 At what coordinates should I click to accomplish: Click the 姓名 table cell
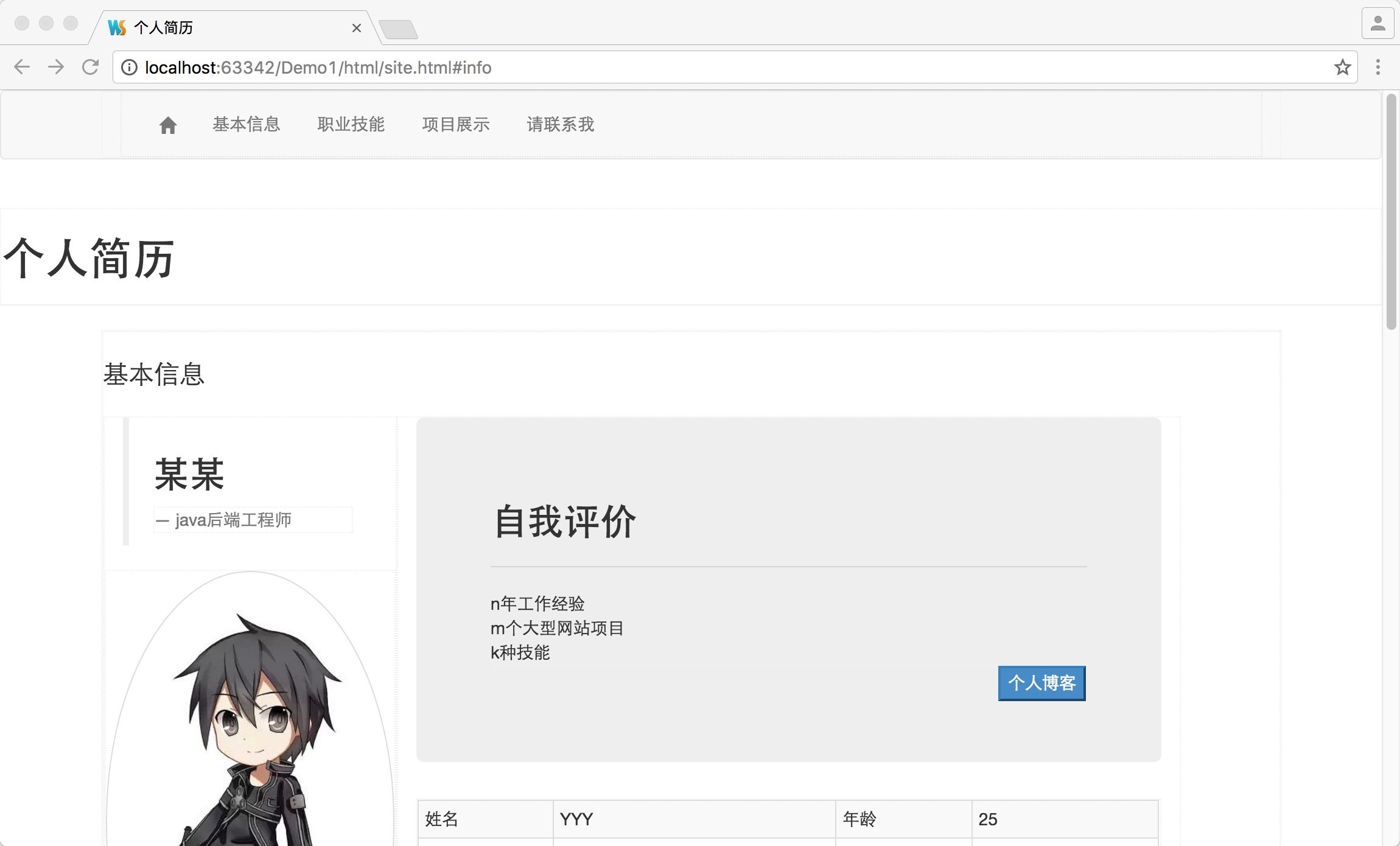pyautogui.click(x=486, y=819)
